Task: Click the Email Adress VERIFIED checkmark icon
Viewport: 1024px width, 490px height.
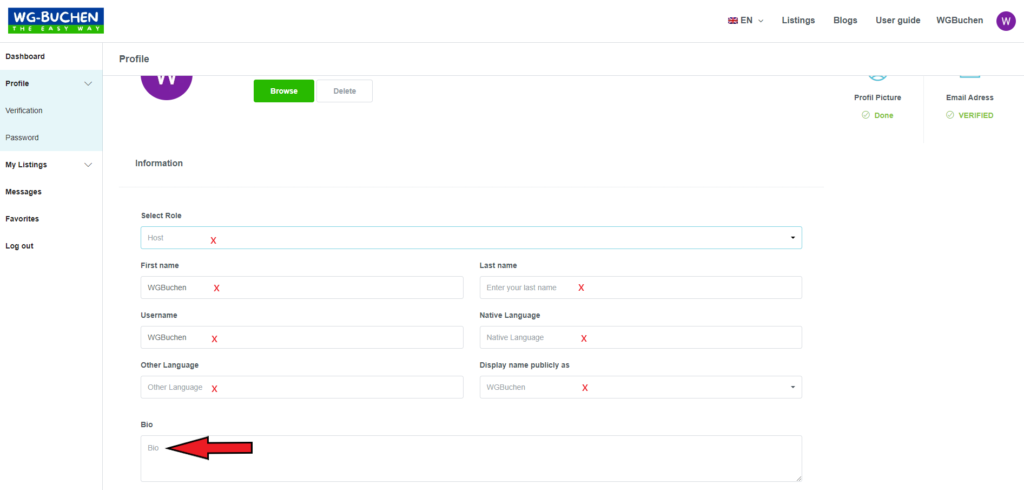Action: [950, 115]
